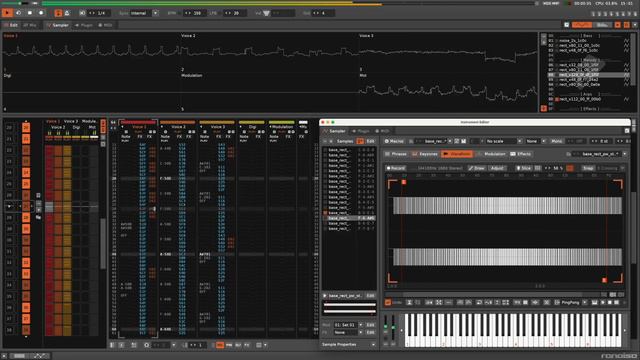Open the Phrases section
Image resolution: width=640 pixels, height=360 pixels.
(x=396, y=154)
